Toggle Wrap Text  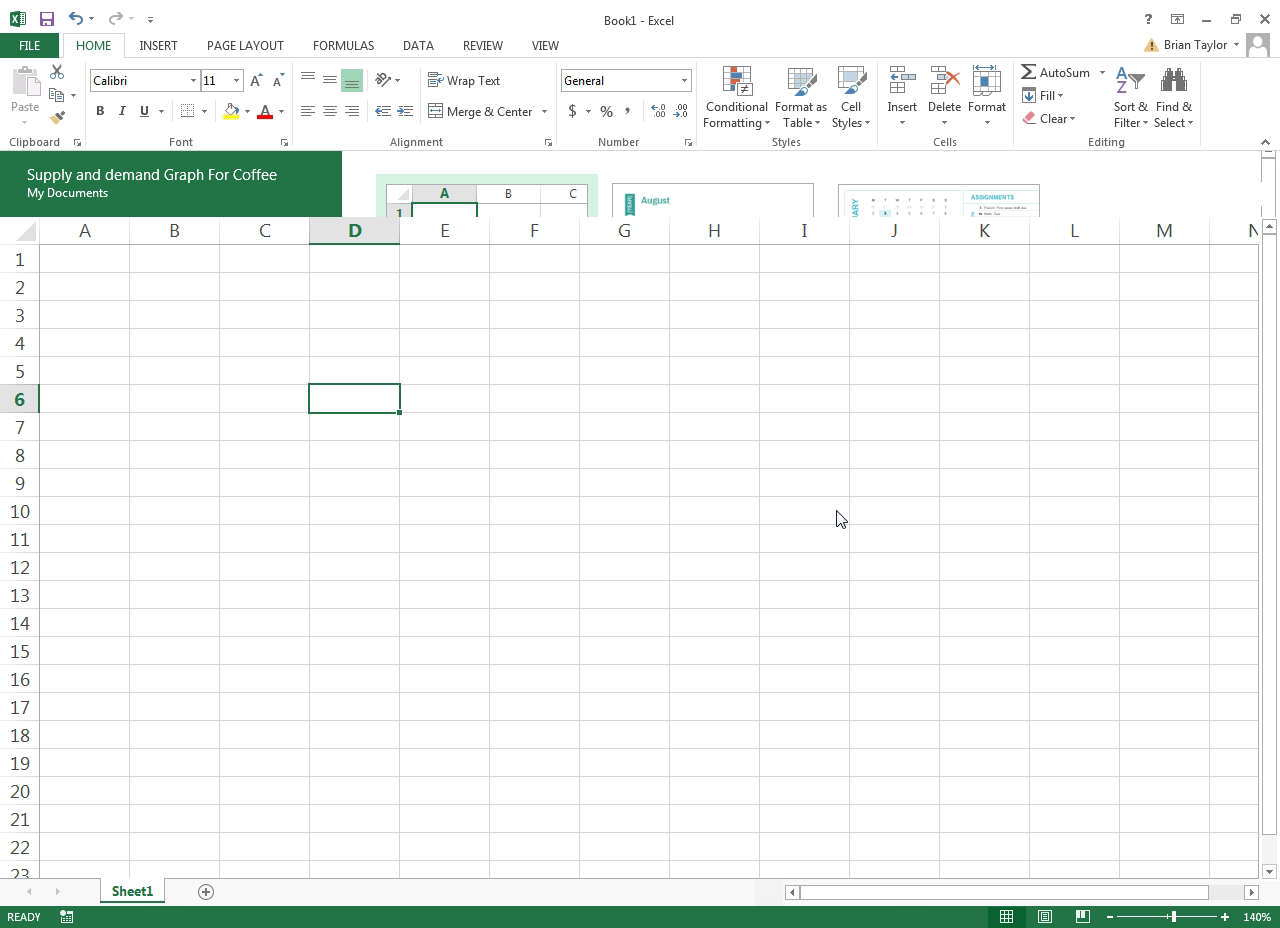click(464, 80)
